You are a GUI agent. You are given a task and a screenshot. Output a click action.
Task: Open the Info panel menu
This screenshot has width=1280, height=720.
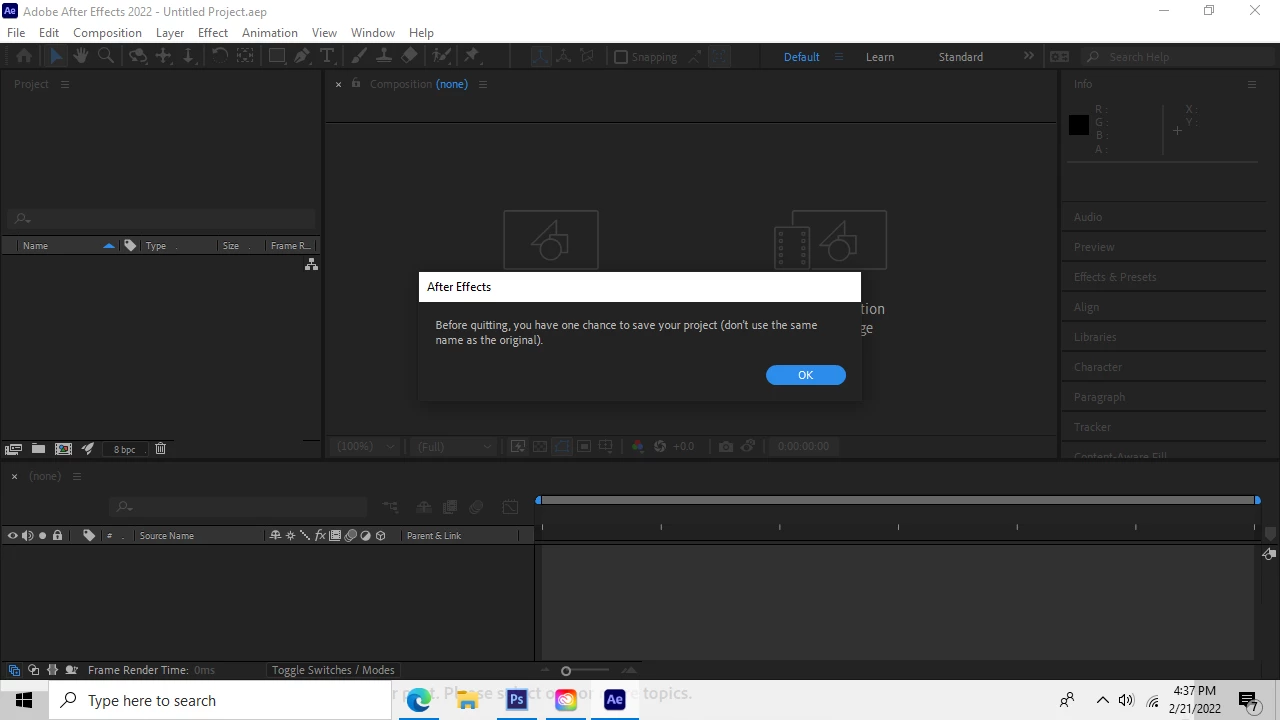point(1251,84)
